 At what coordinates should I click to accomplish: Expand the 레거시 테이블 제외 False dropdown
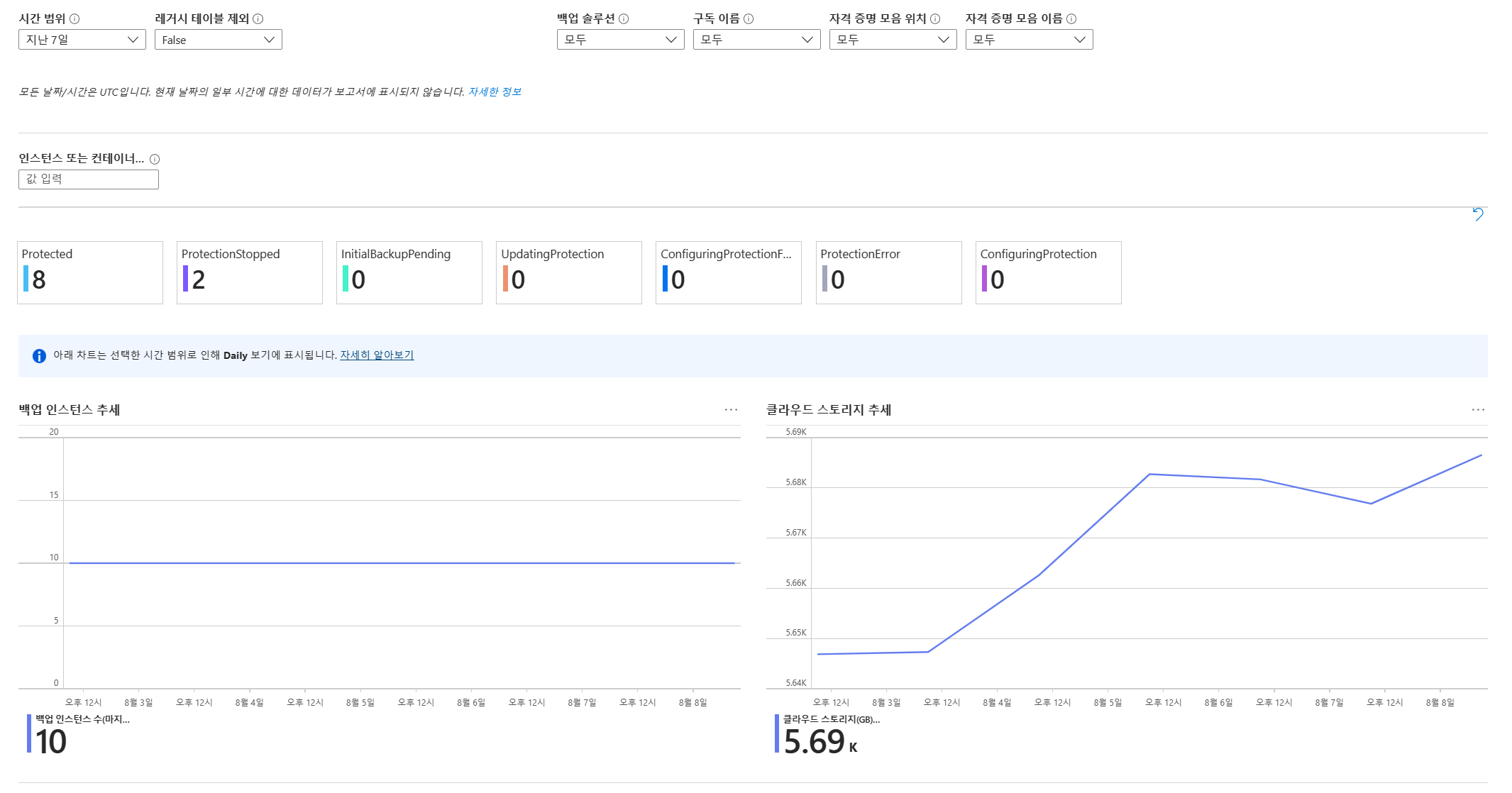click(x=218, y=40)
